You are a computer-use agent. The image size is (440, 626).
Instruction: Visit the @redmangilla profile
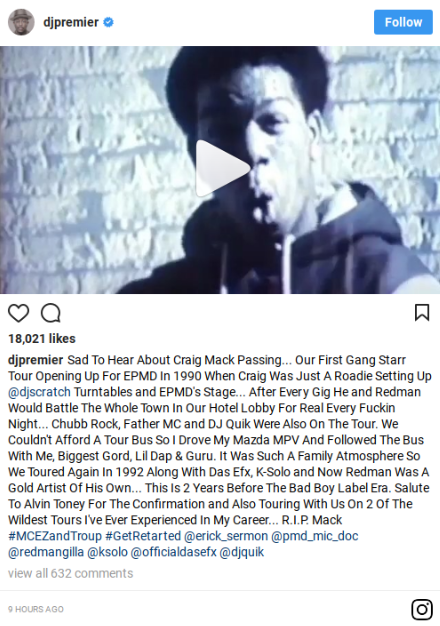[46, 552]
